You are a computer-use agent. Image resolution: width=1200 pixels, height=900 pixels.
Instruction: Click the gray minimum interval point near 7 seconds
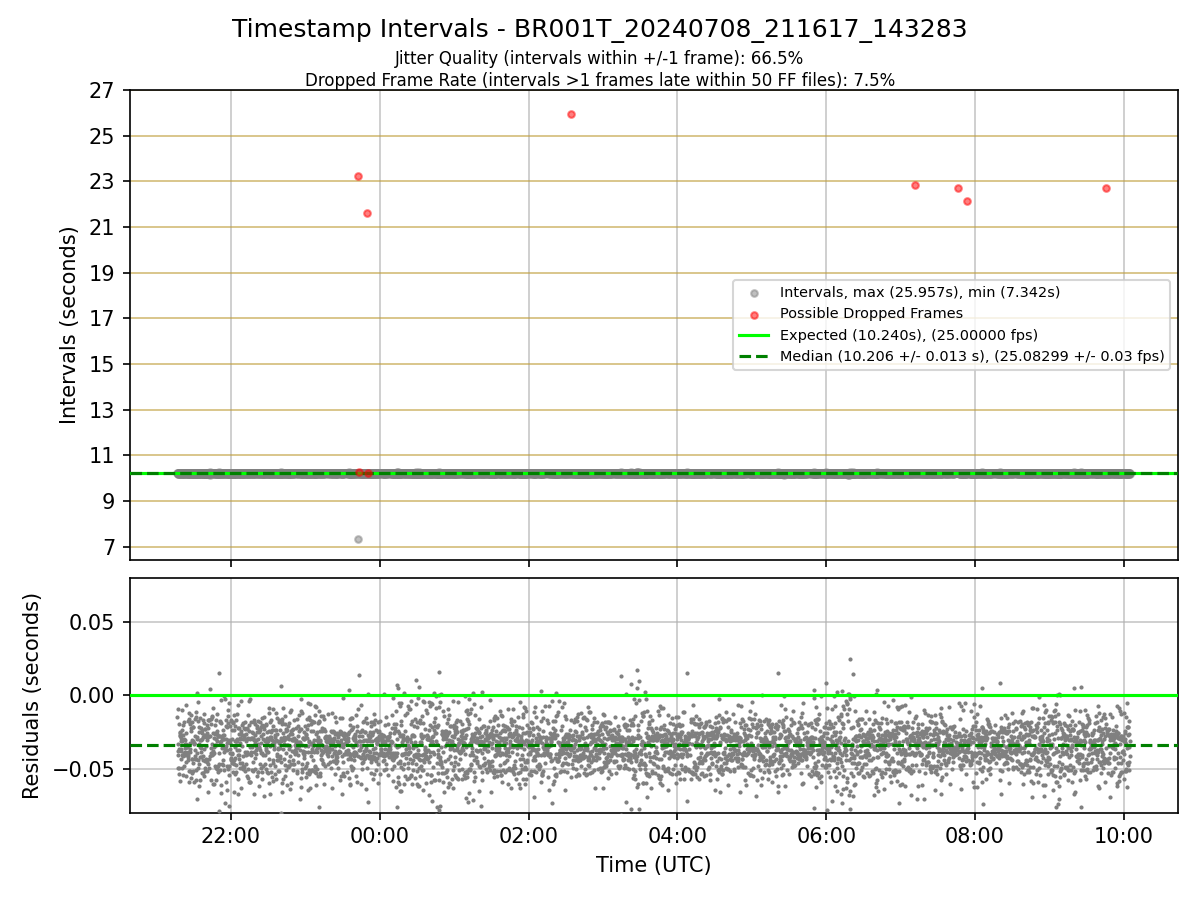[x=358, y=539]
